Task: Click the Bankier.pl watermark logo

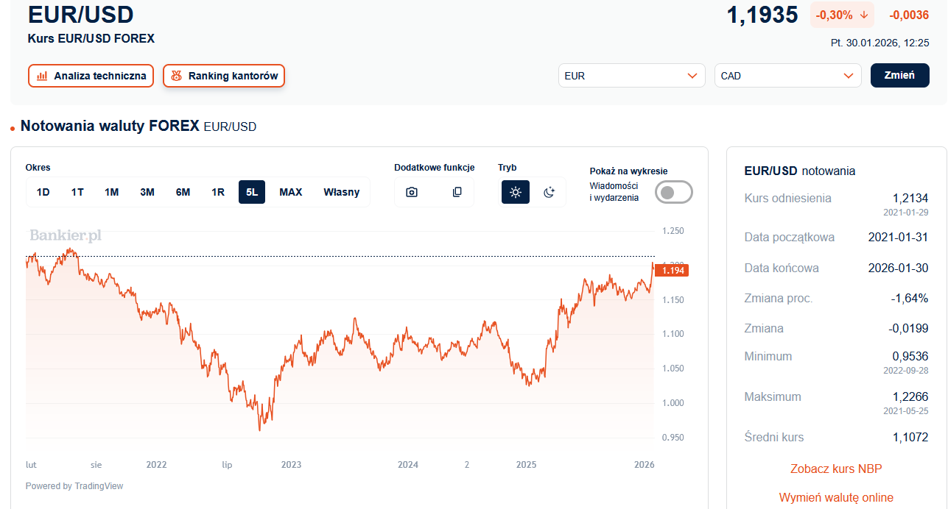Action: click(x=65, y=236)
